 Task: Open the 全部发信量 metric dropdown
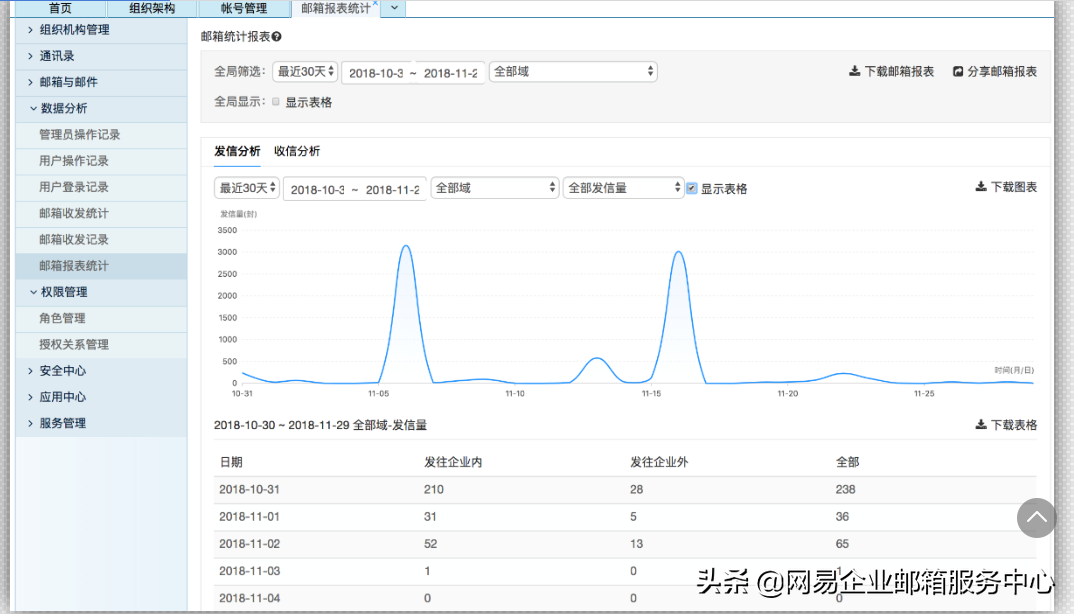tap(622, 187)
